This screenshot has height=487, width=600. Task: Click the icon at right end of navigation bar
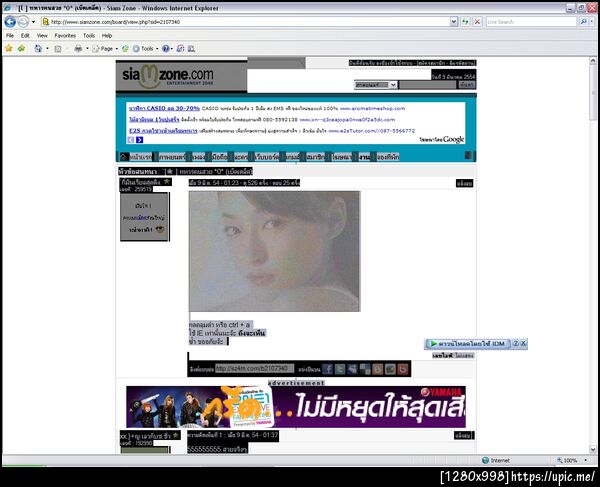coord(469,155)
